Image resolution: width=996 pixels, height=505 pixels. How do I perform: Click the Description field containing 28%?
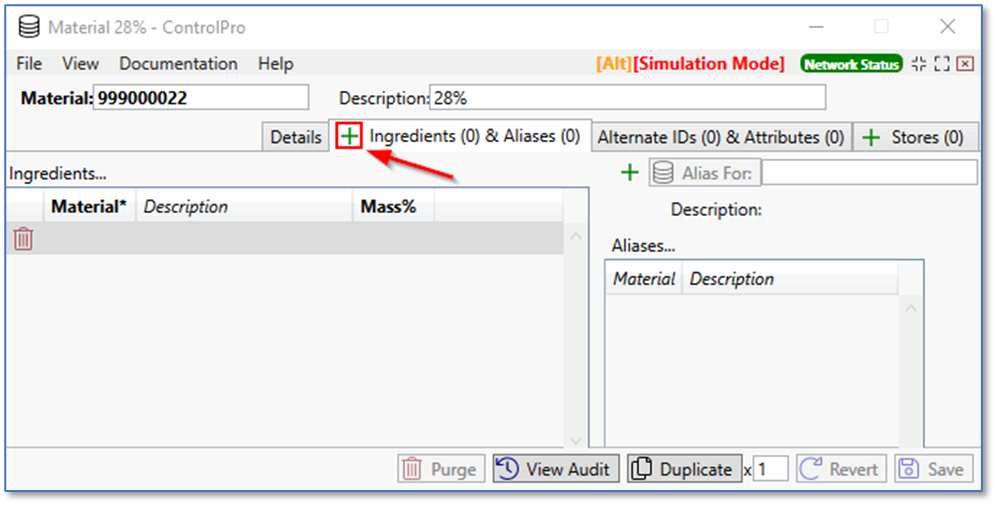627,98
